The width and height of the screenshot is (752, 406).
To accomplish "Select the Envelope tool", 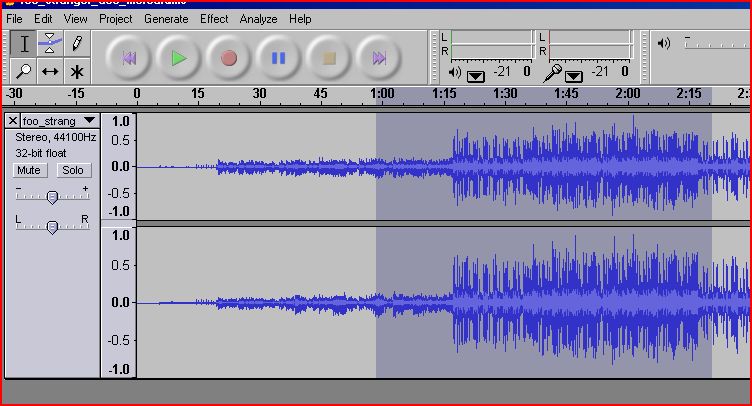I will click(x=49, y=43).
